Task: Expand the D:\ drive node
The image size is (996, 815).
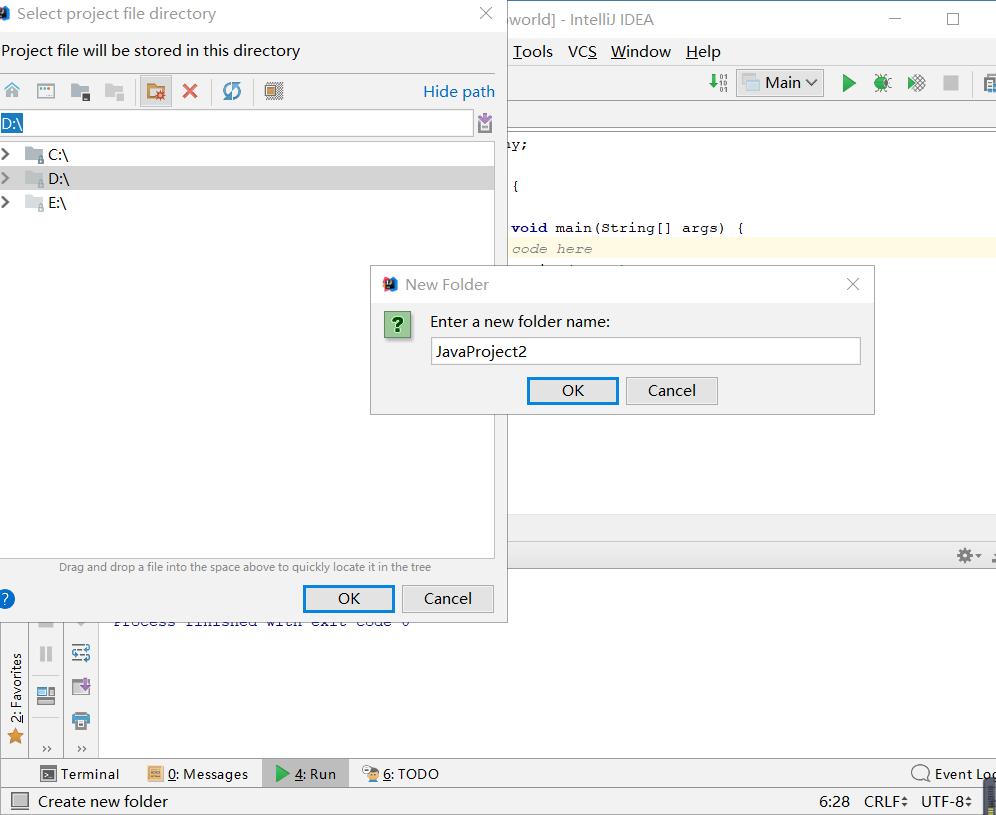Action: click(x=6, y=178)
